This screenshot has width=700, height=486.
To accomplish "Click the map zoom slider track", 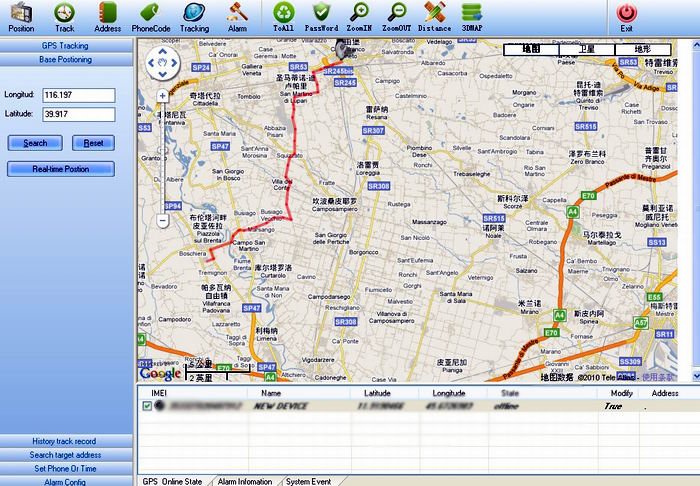I will (x=162, y=158).
